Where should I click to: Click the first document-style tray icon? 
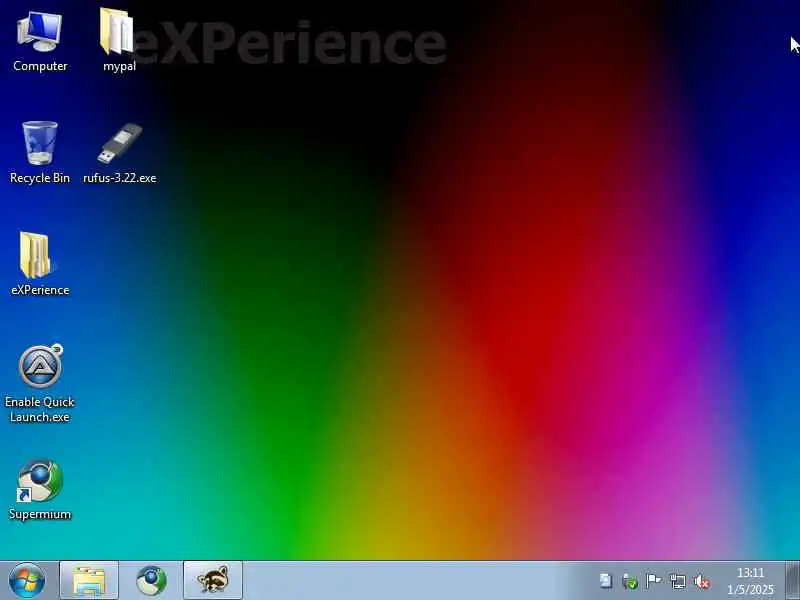click(606, 581)
